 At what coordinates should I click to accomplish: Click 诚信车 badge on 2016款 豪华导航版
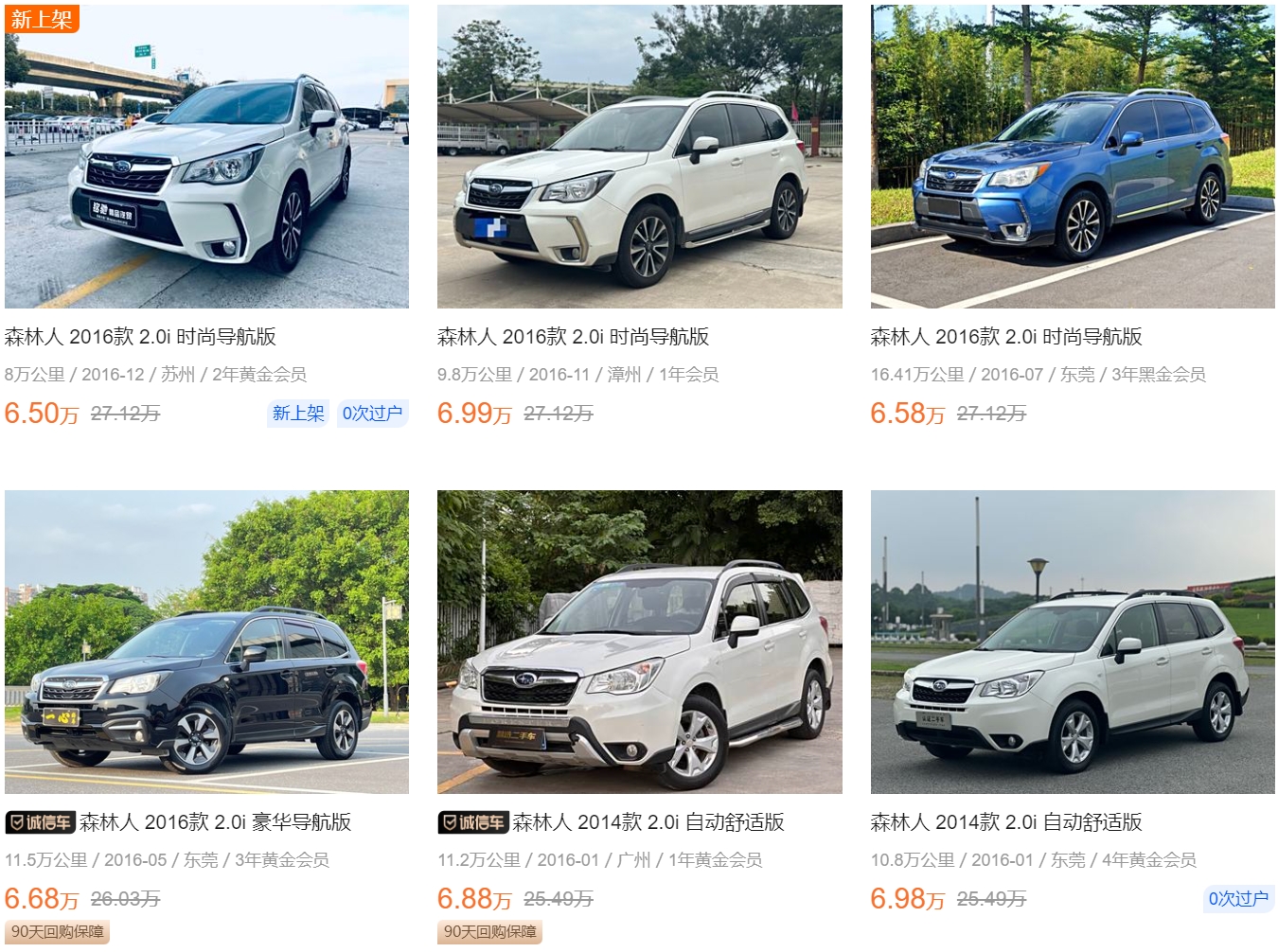(40, 822)
